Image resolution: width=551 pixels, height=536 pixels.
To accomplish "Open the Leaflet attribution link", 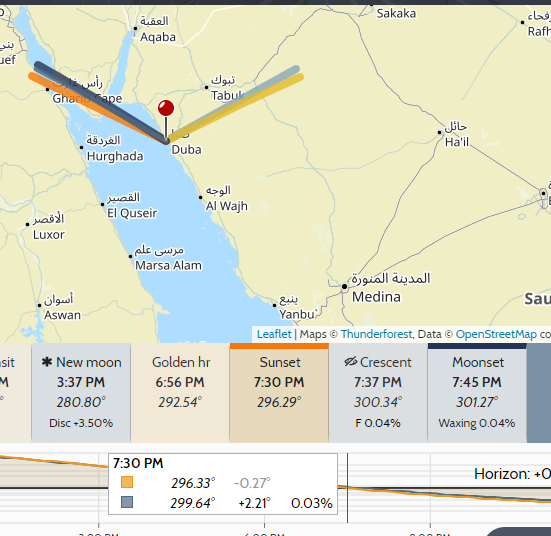I will point(274,334).
